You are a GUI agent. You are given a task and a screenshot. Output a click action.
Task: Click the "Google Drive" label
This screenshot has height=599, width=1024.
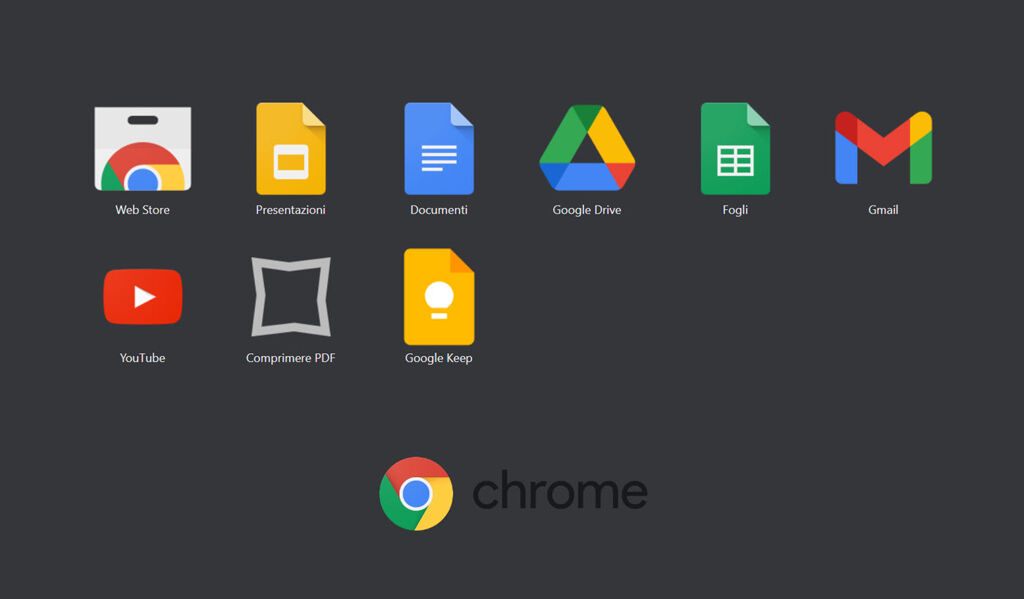[x=587, y=210]
